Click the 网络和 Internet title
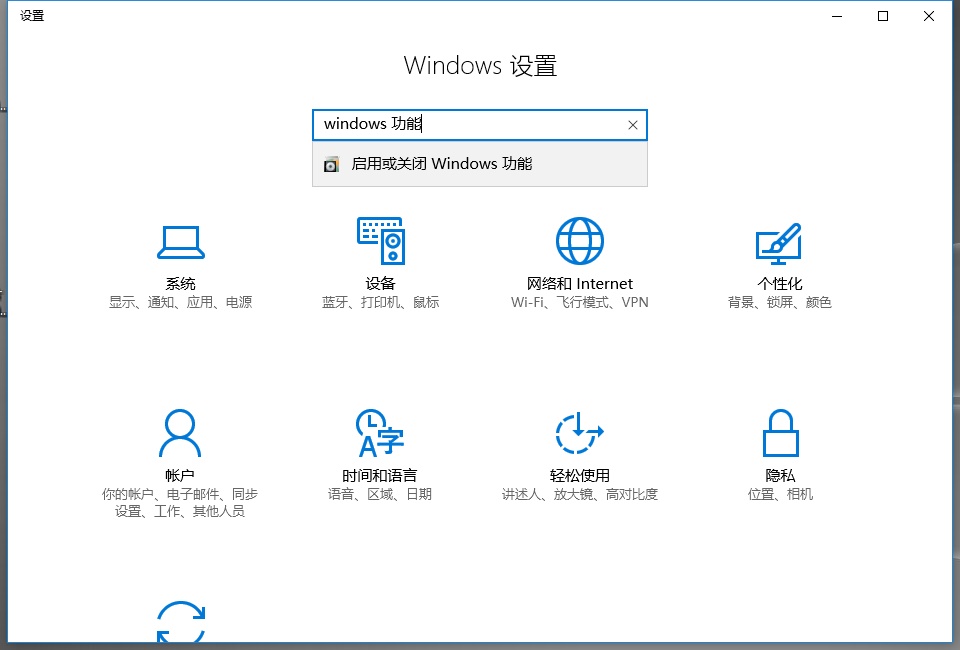 tap(580, 283)
